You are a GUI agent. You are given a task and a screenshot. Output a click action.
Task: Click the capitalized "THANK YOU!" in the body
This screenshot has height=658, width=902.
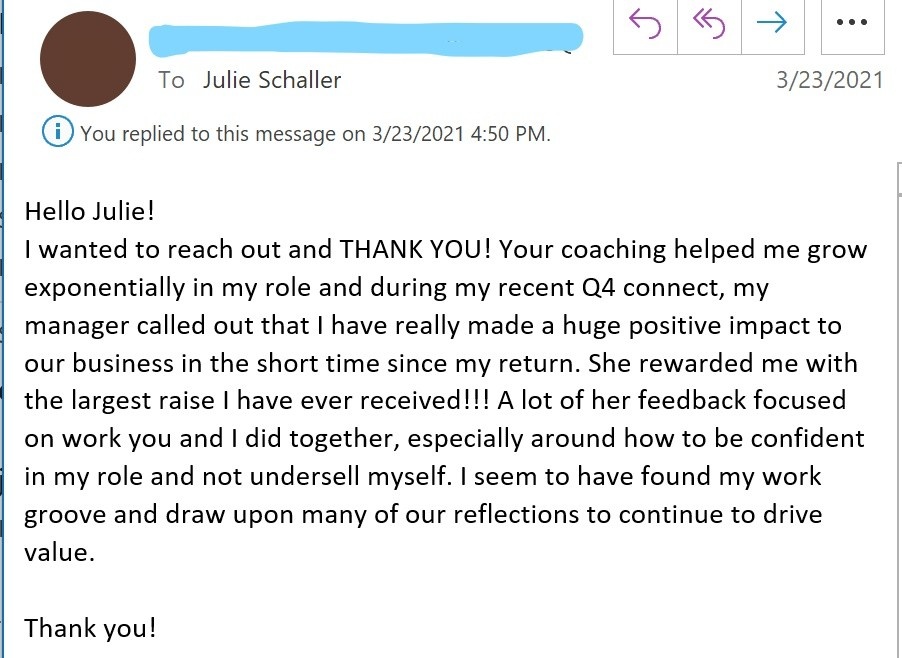pos(415,250)
